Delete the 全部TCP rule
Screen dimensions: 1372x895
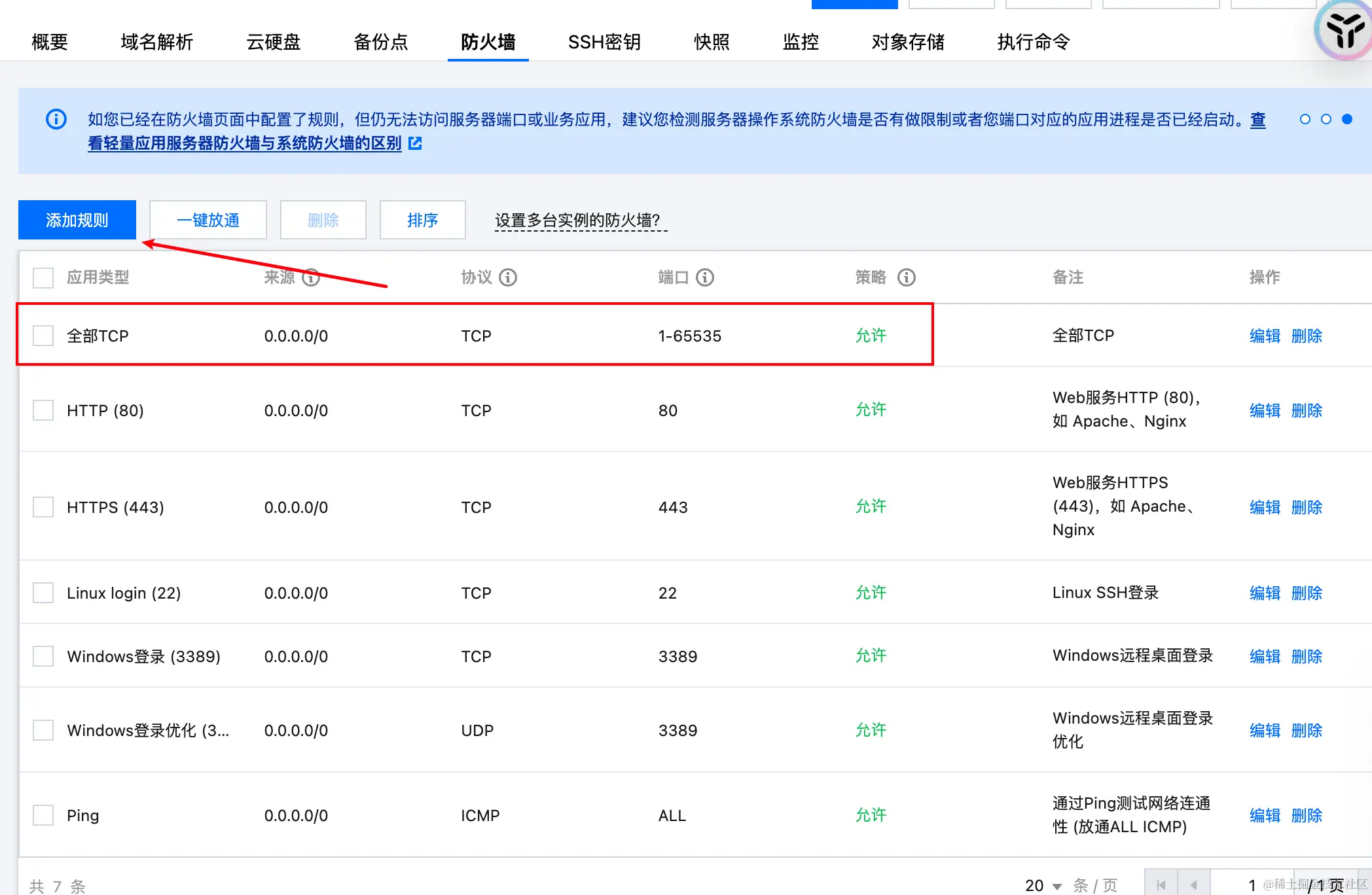click(x=1307, y=336)
